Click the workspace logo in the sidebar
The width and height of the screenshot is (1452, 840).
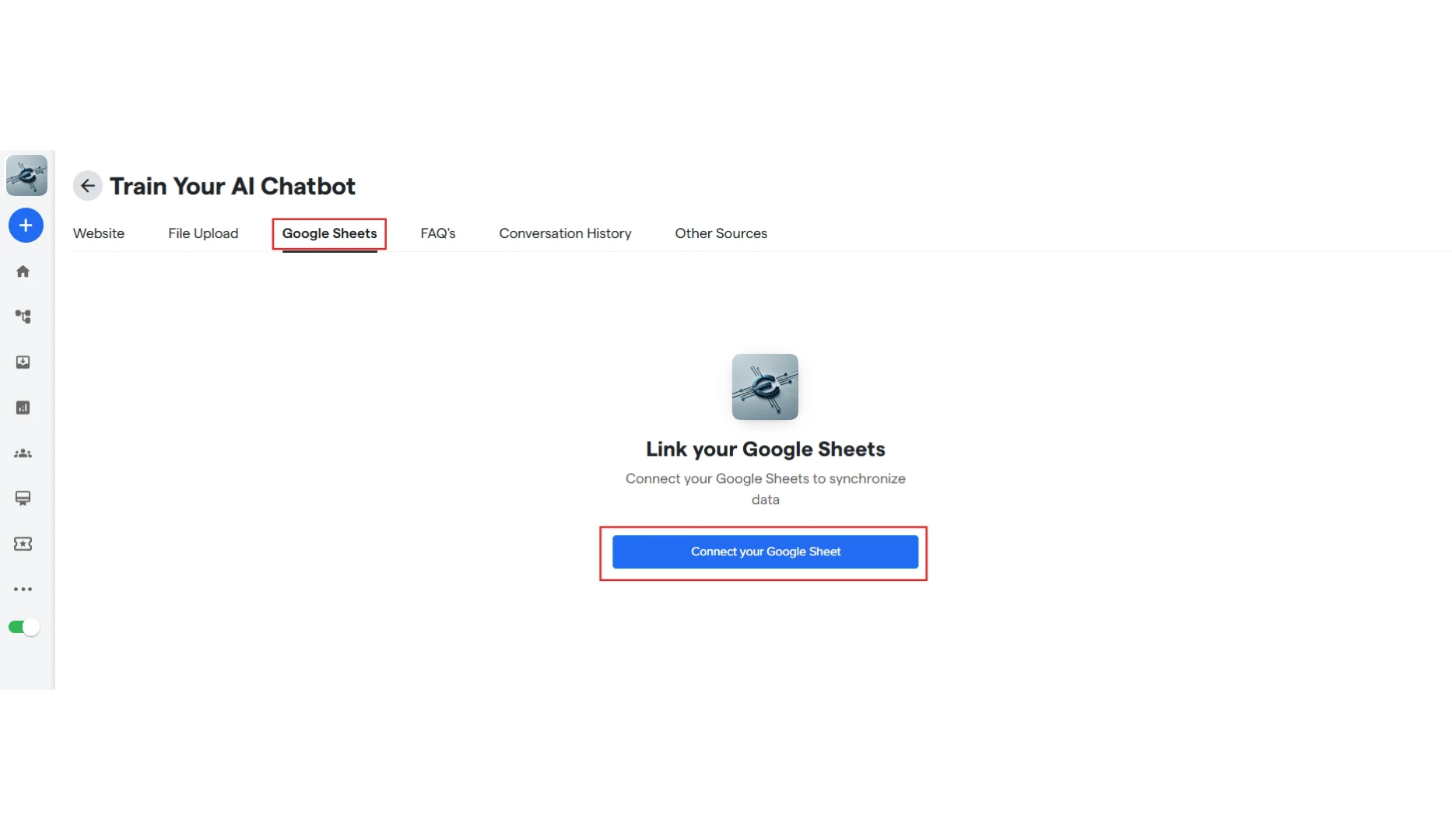pos(26,176)
